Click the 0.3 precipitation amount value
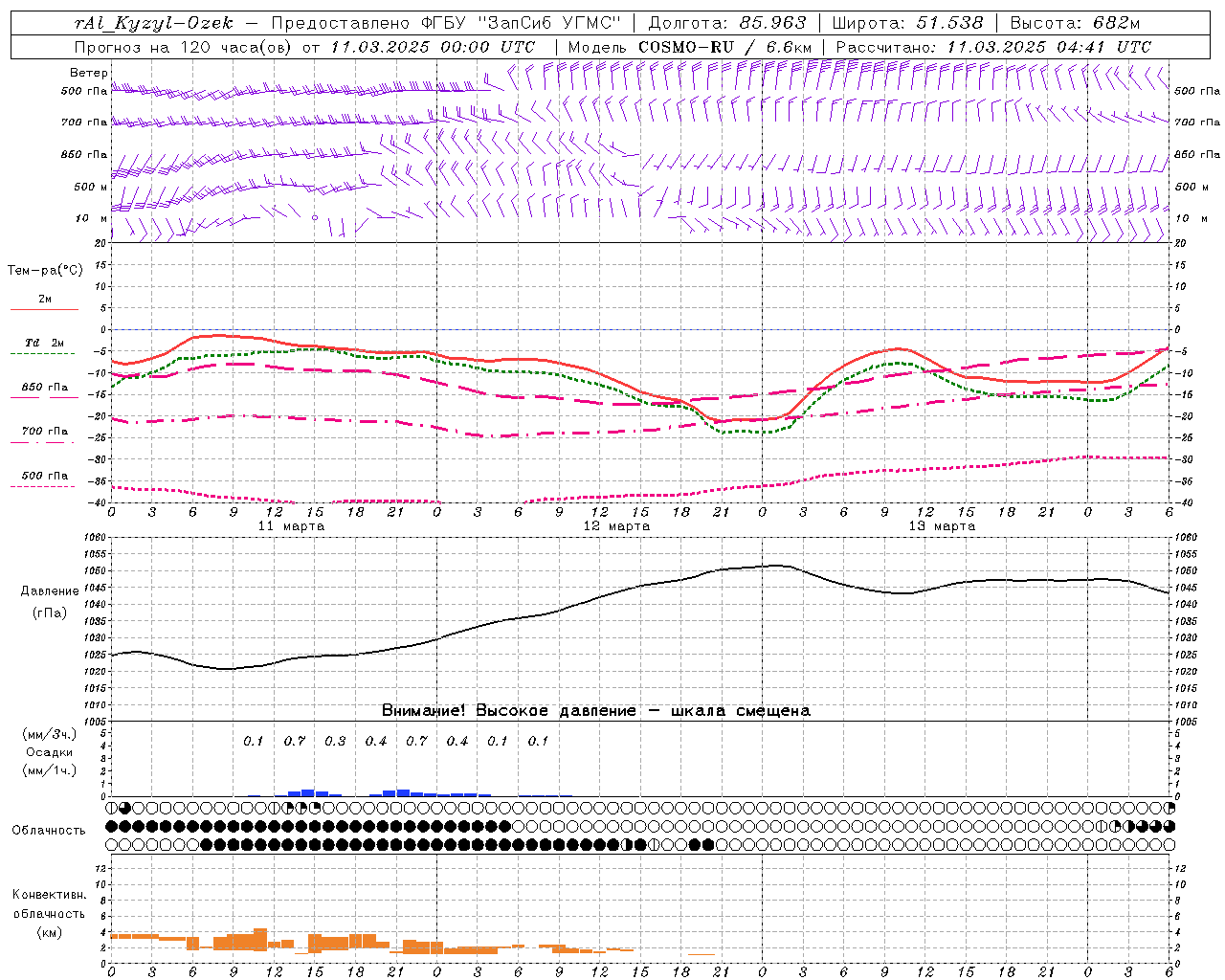Viewport: 1225px width, 980px height. coord(335,741)
